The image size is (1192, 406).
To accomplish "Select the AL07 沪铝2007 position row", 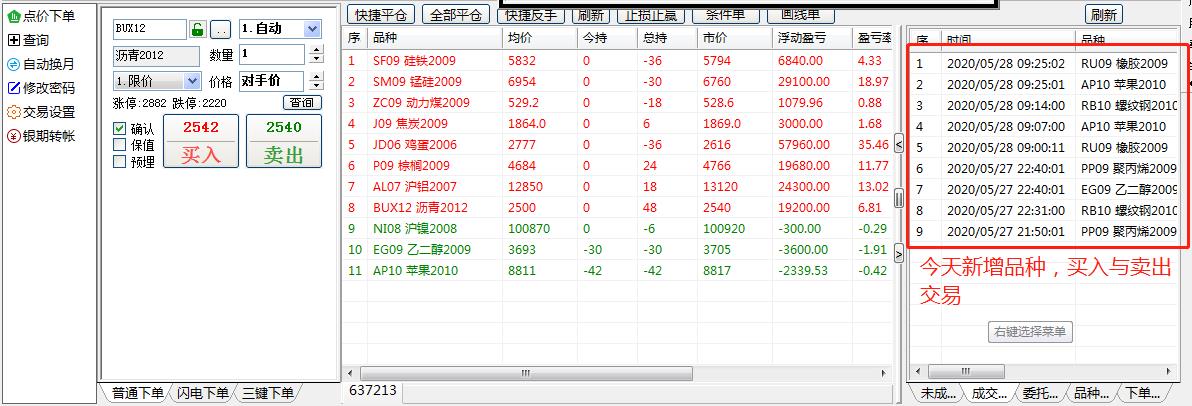I will tap(617, 186).
